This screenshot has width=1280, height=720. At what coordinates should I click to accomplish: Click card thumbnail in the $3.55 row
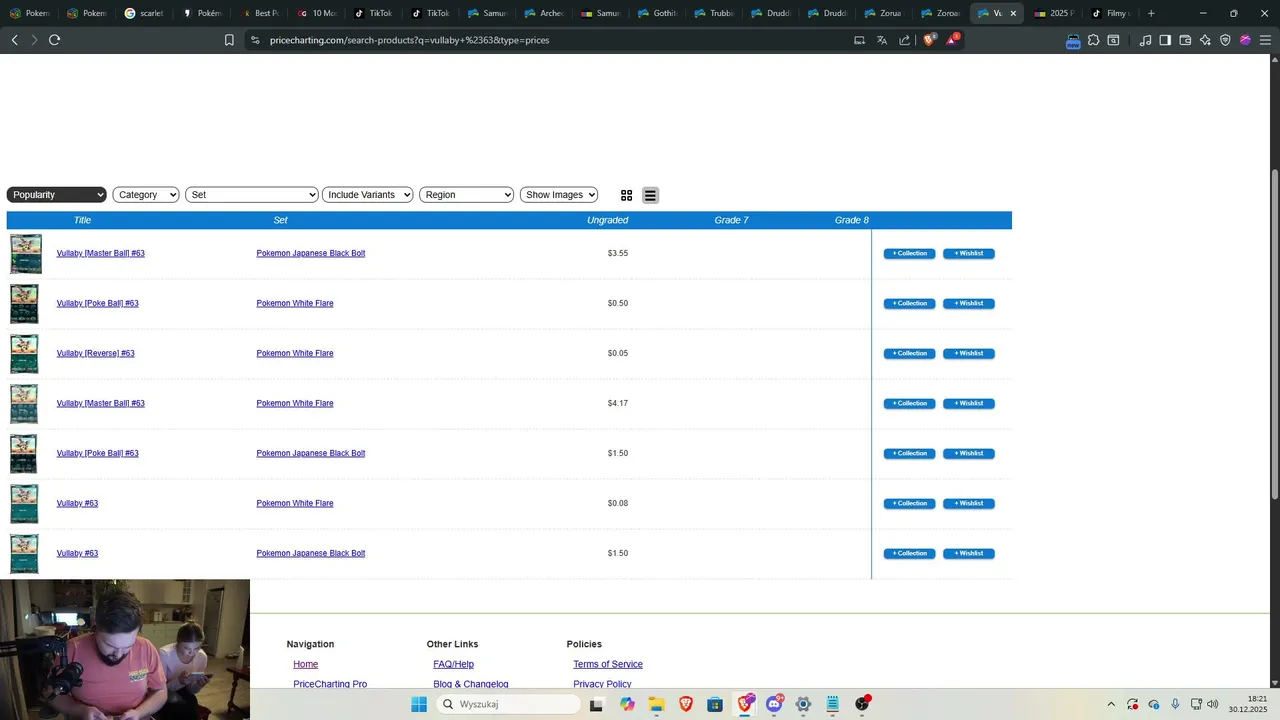26,254
